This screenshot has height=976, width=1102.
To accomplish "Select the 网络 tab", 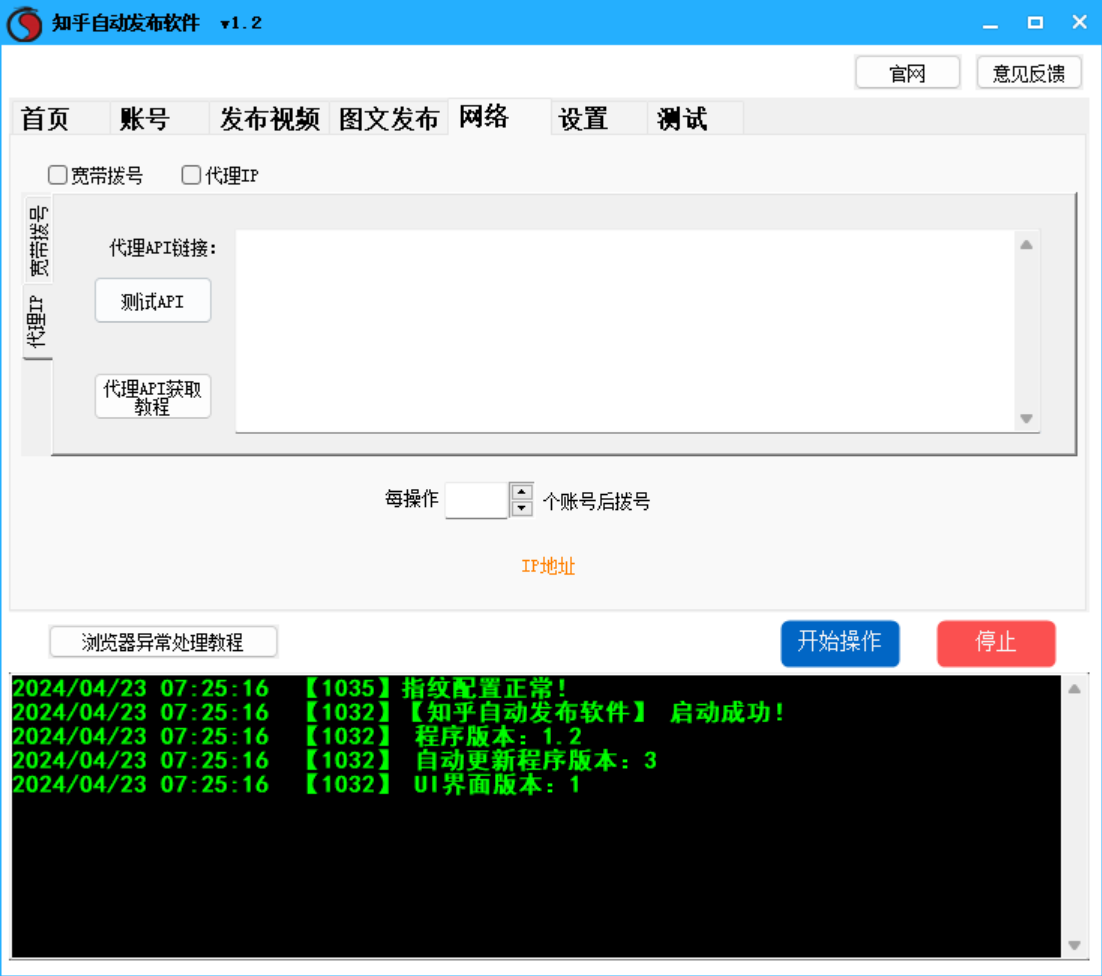I will pos(499,117).
